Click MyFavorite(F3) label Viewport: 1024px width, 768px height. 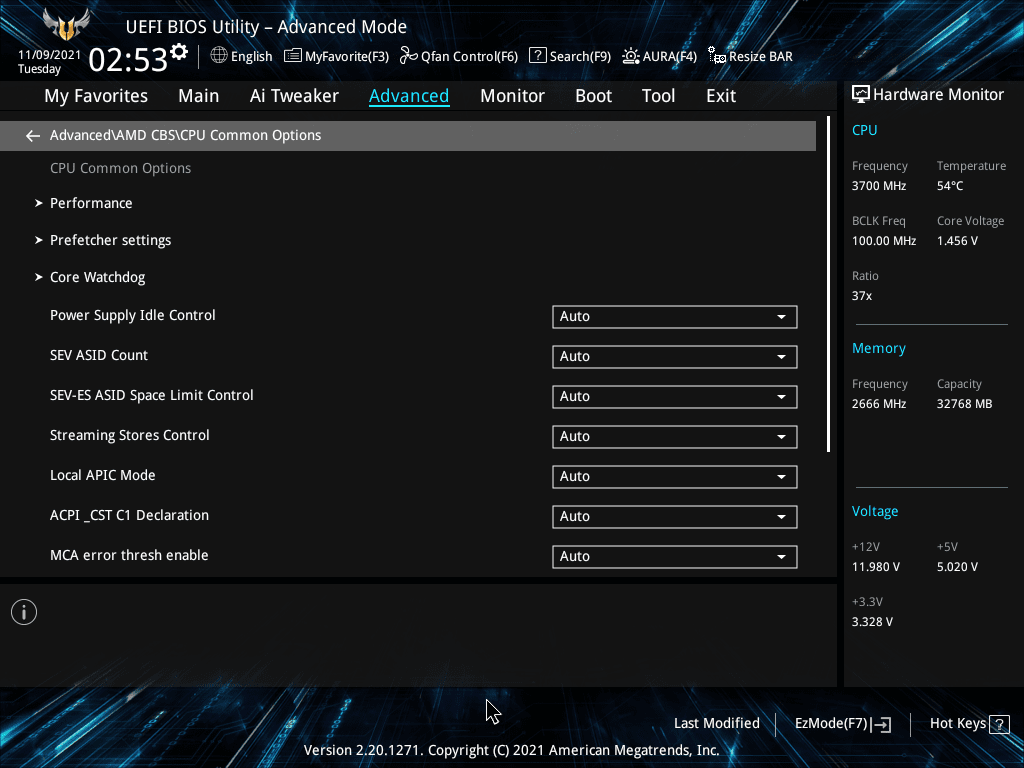click(x=347, y=57)
